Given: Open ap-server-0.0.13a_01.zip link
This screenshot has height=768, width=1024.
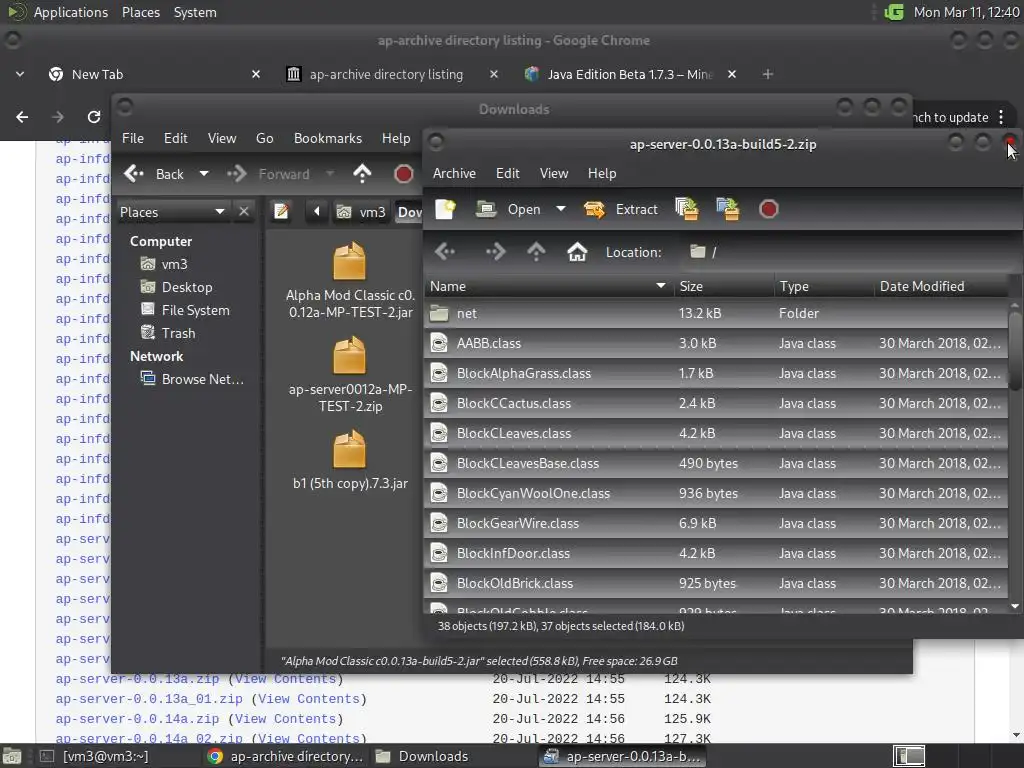Looking at the screenshot, I should pos(149,699).
